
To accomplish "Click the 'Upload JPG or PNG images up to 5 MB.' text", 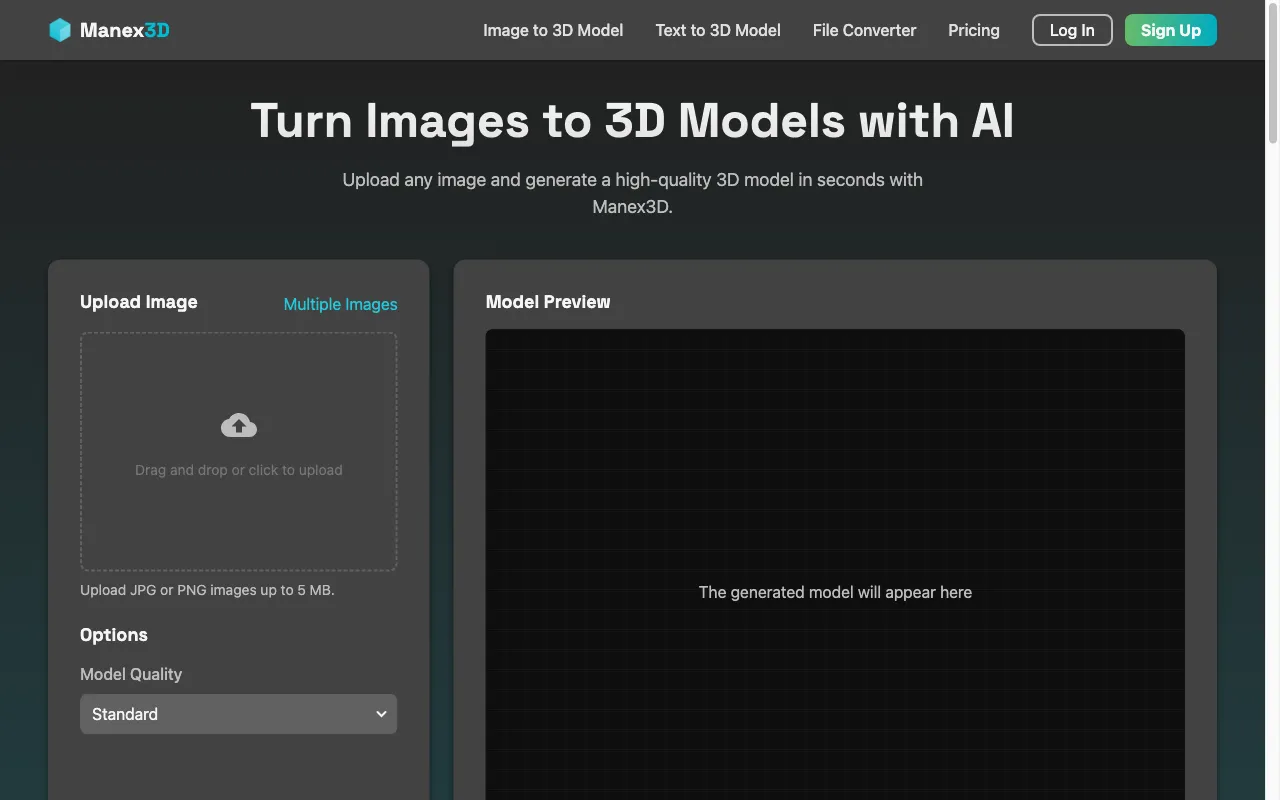I will click(207, 590).
